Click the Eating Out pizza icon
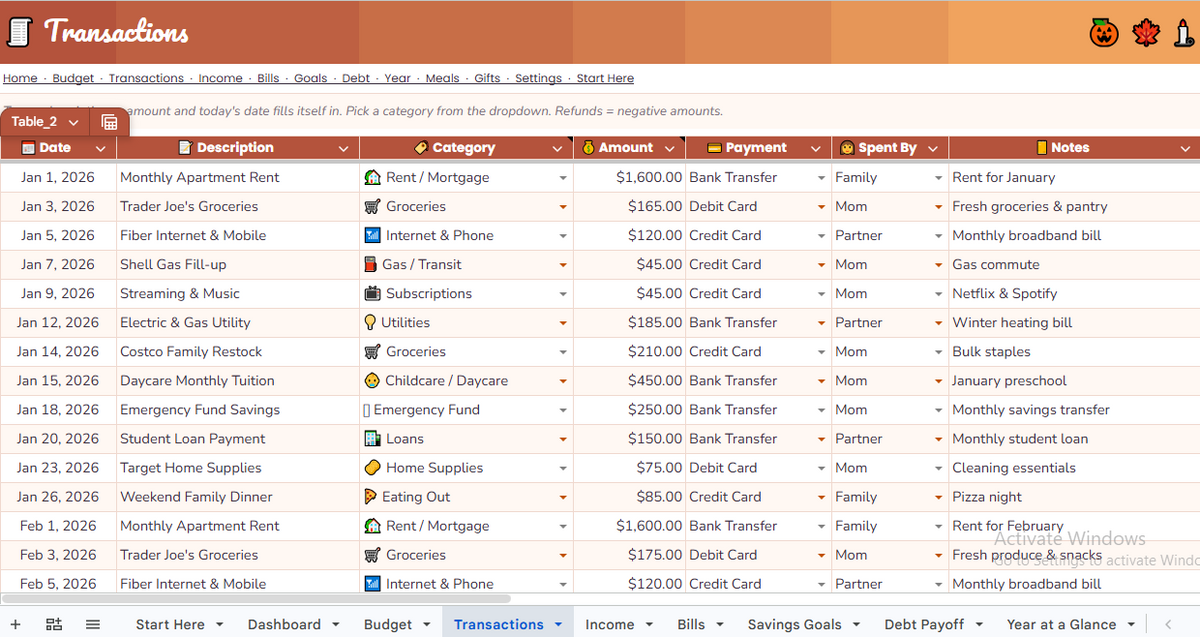Screen dimensions: 1200x637 tap(371, 496)
